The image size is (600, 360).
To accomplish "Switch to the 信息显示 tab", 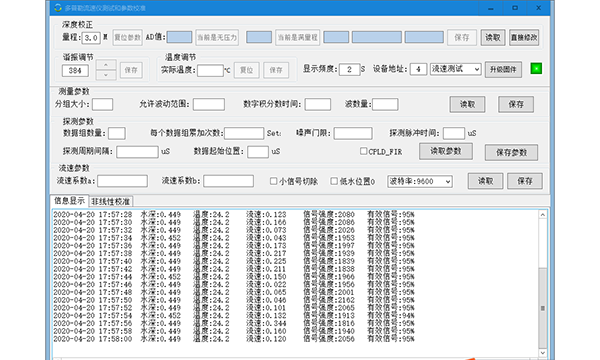I will (x=69, y=200).
